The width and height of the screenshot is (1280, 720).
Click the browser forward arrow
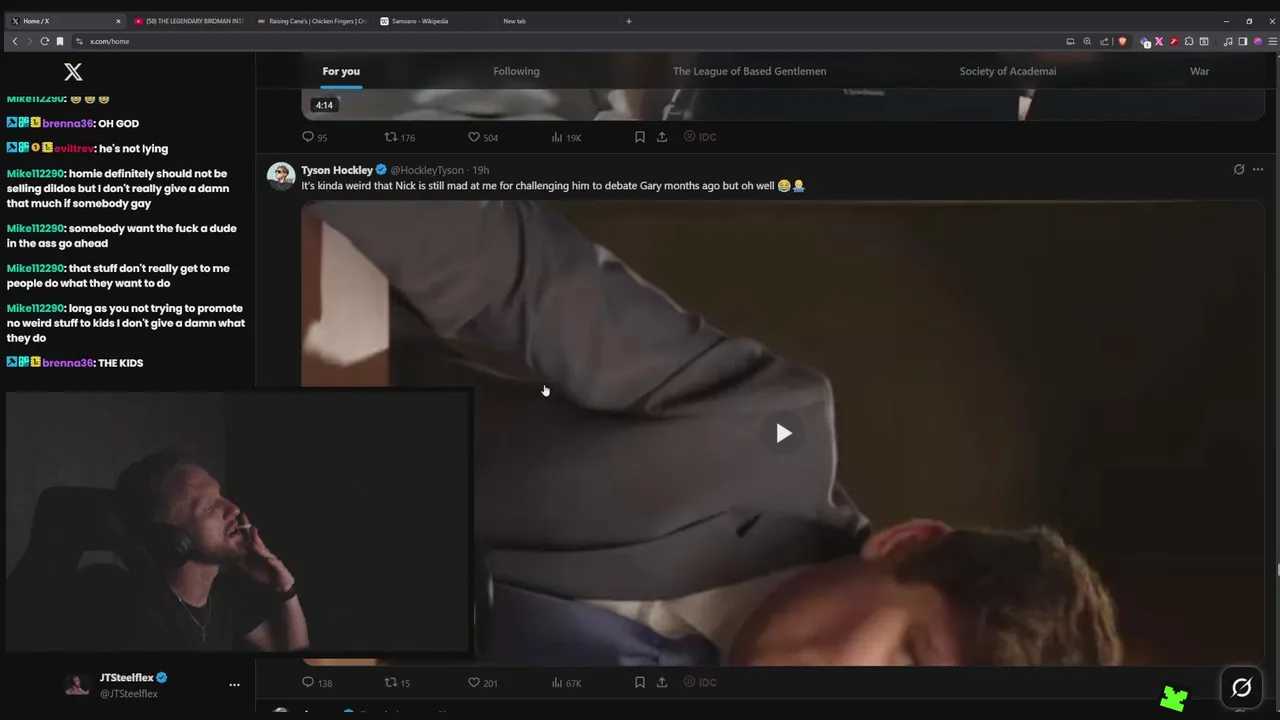tap(30, 41)
